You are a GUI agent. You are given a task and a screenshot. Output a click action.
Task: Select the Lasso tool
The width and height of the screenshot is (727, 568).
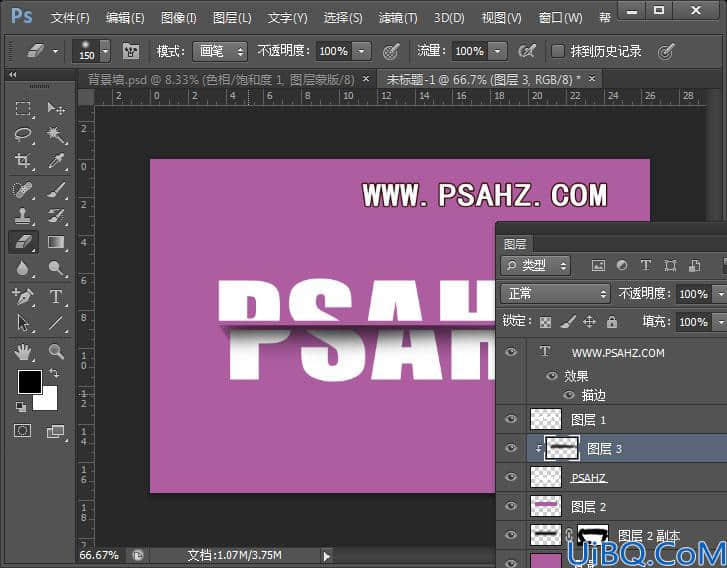point(23,134)
